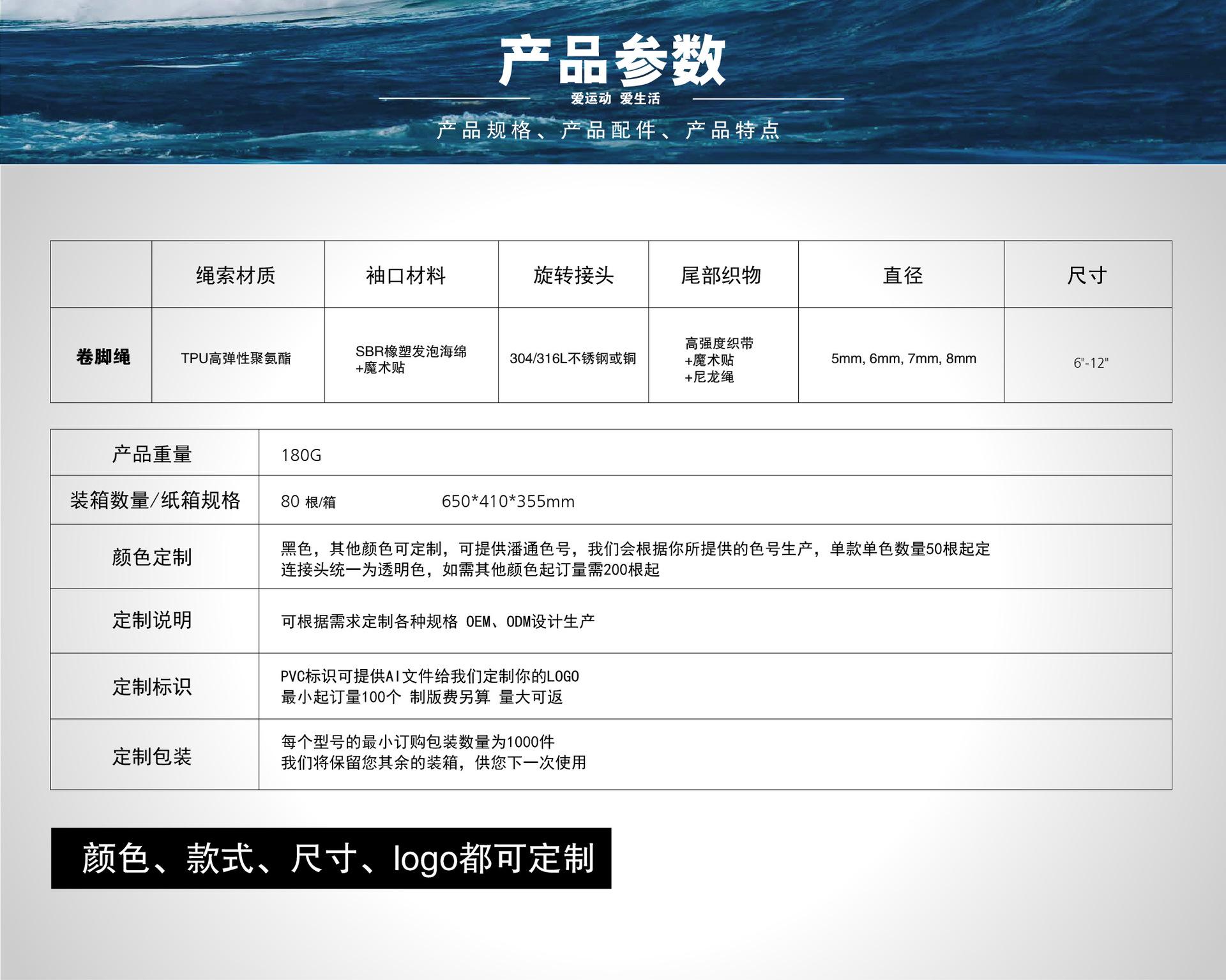Click the 180G weight value
Image resolution: width=1226 pixels, height=980 pixels.
[x=301, y=455]
